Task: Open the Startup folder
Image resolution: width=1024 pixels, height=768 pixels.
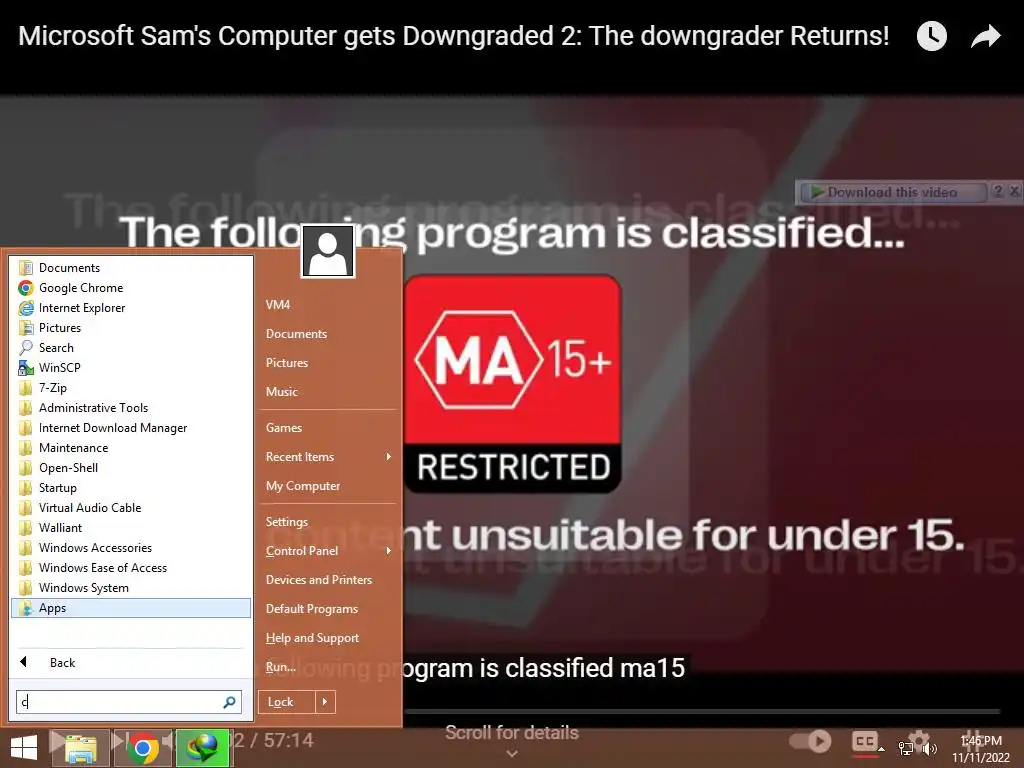Action: click(x=131, y=488)
